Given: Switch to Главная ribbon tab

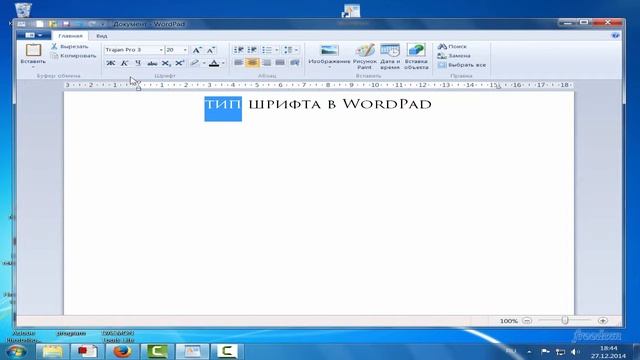Looking at the screenshot, I should pyautogui.click(x=70, y=36).
